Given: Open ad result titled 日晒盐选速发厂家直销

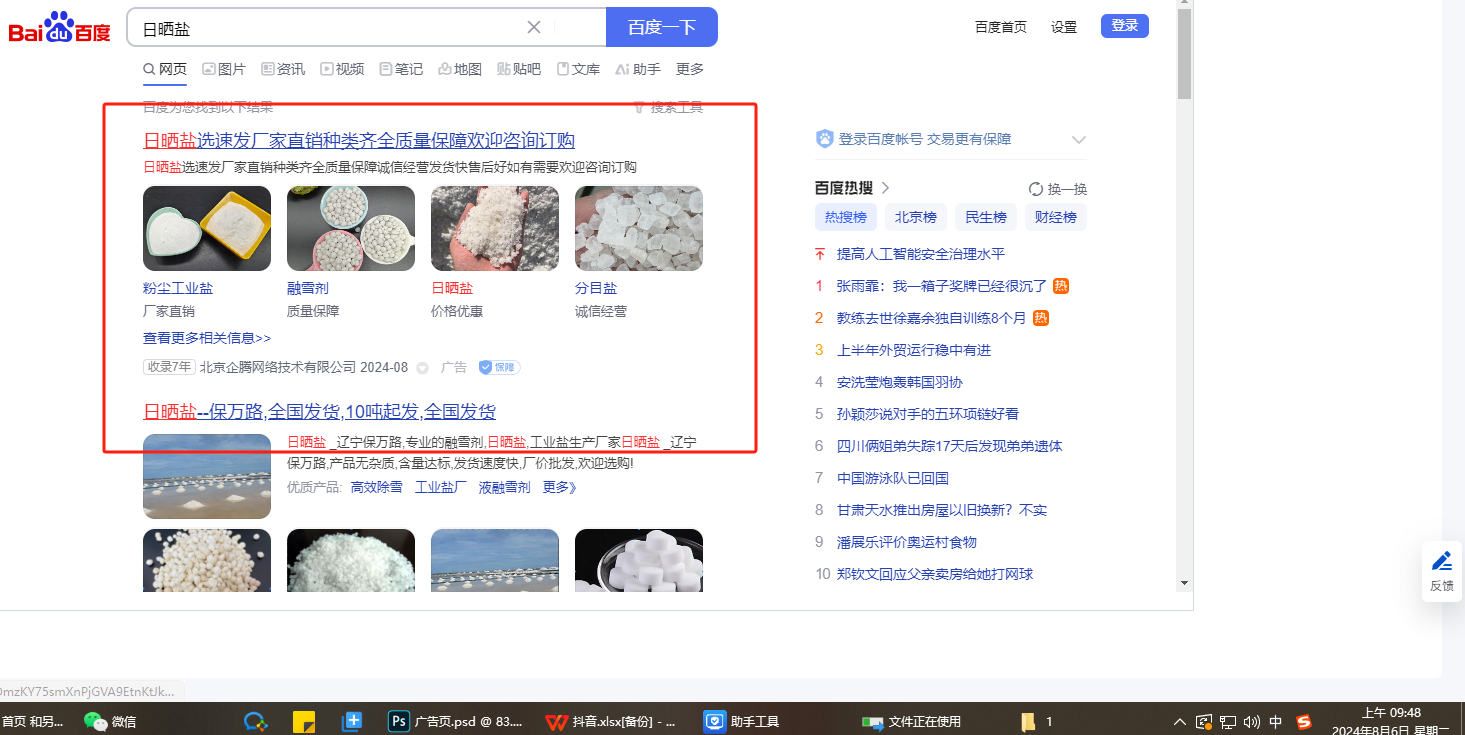Looking at the screenshot, I should click(359, 140).
